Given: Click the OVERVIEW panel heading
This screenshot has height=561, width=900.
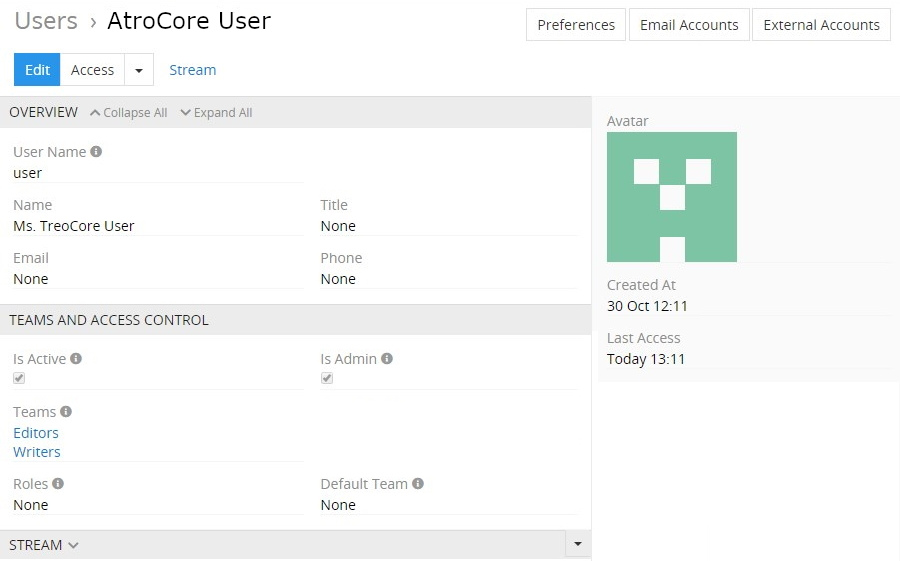Looking at the screenshot, I should point(44,112).
